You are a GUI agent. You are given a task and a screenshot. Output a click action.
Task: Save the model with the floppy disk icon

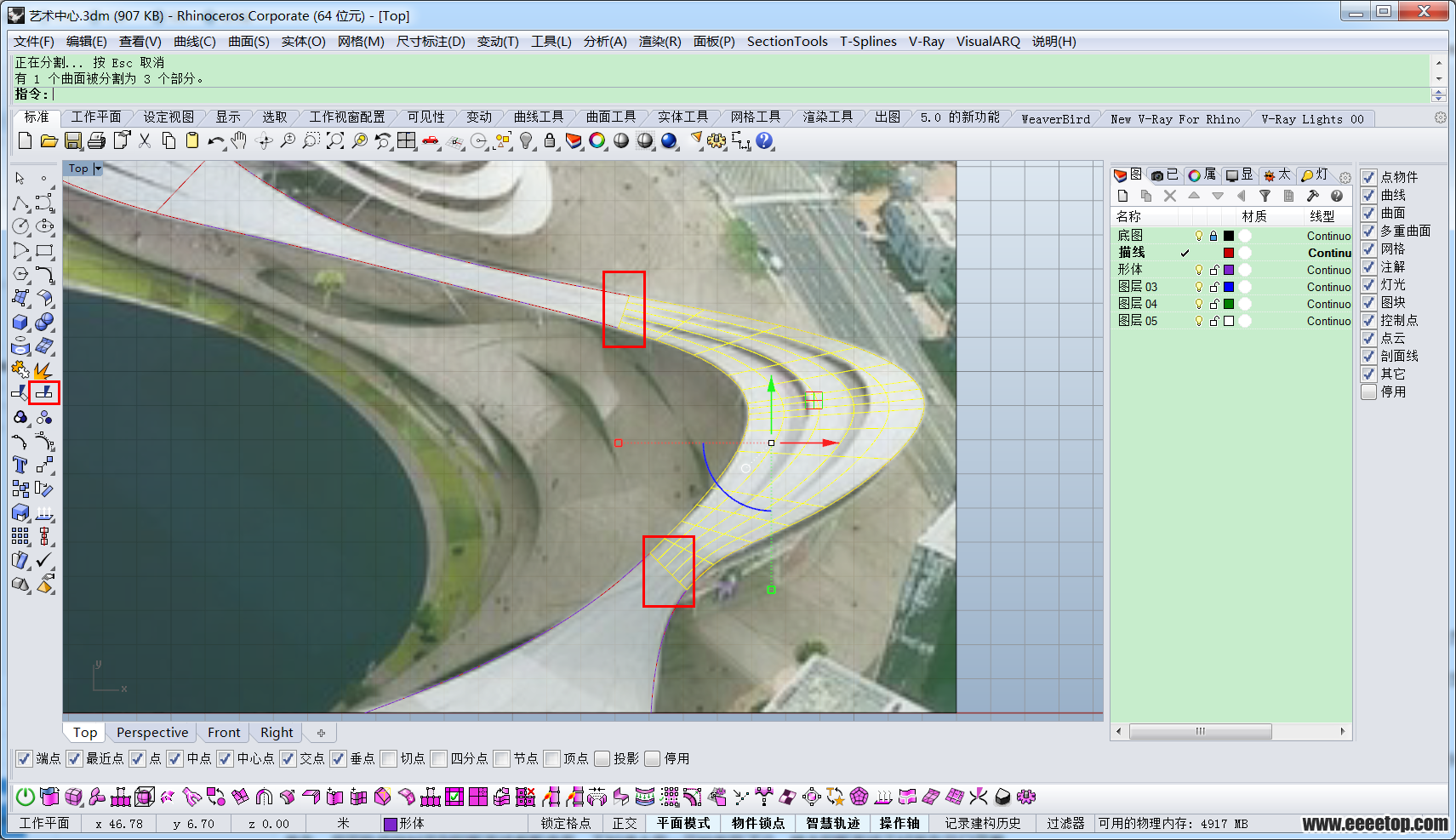73,140
